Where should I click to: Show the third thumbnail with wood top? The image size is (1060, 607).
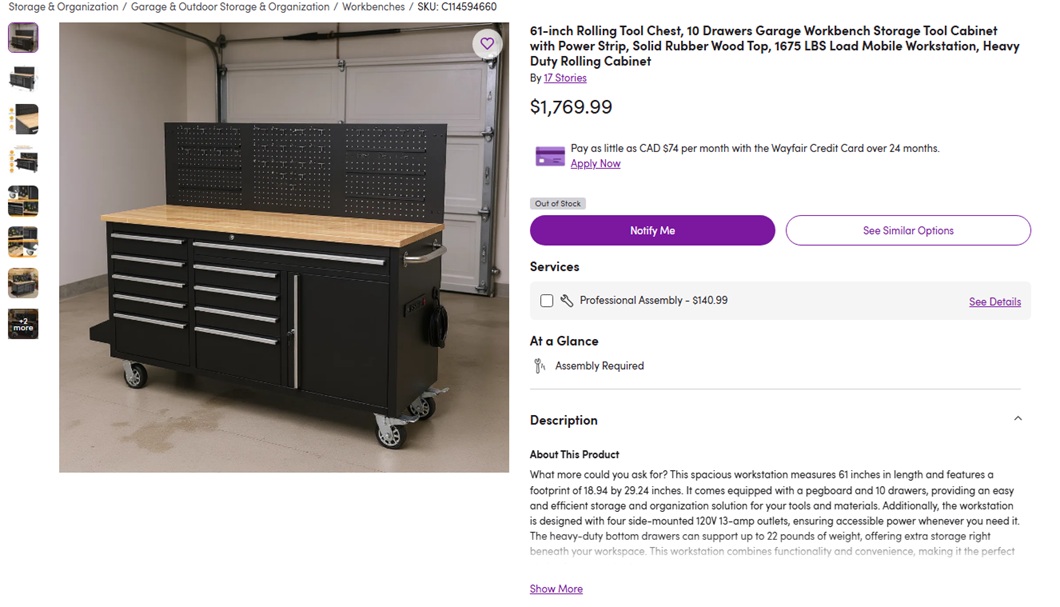click(23, 119)
